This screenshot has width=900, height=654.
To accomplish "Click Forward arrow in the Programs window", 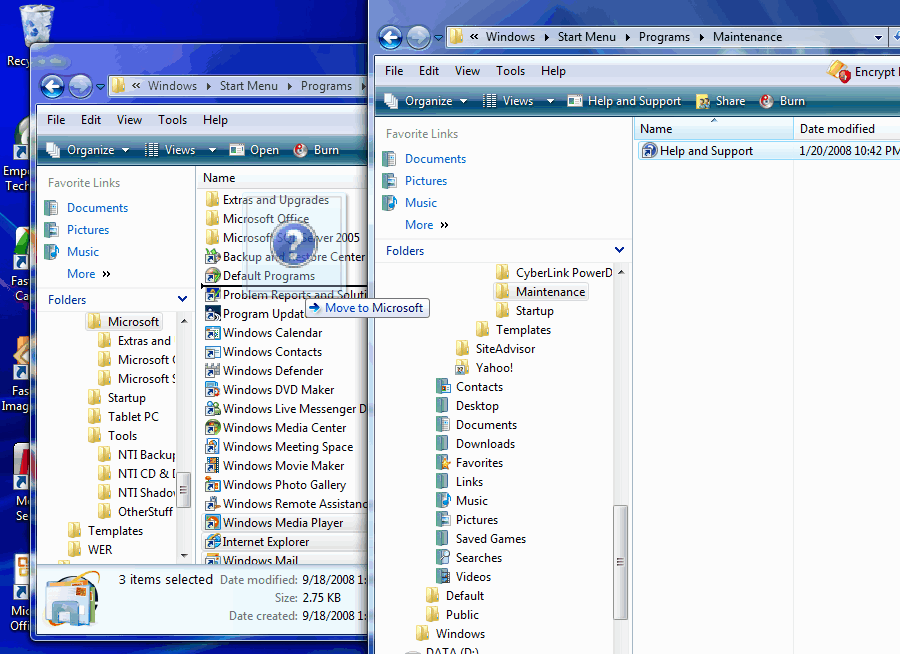I will (x=80, y=87).
